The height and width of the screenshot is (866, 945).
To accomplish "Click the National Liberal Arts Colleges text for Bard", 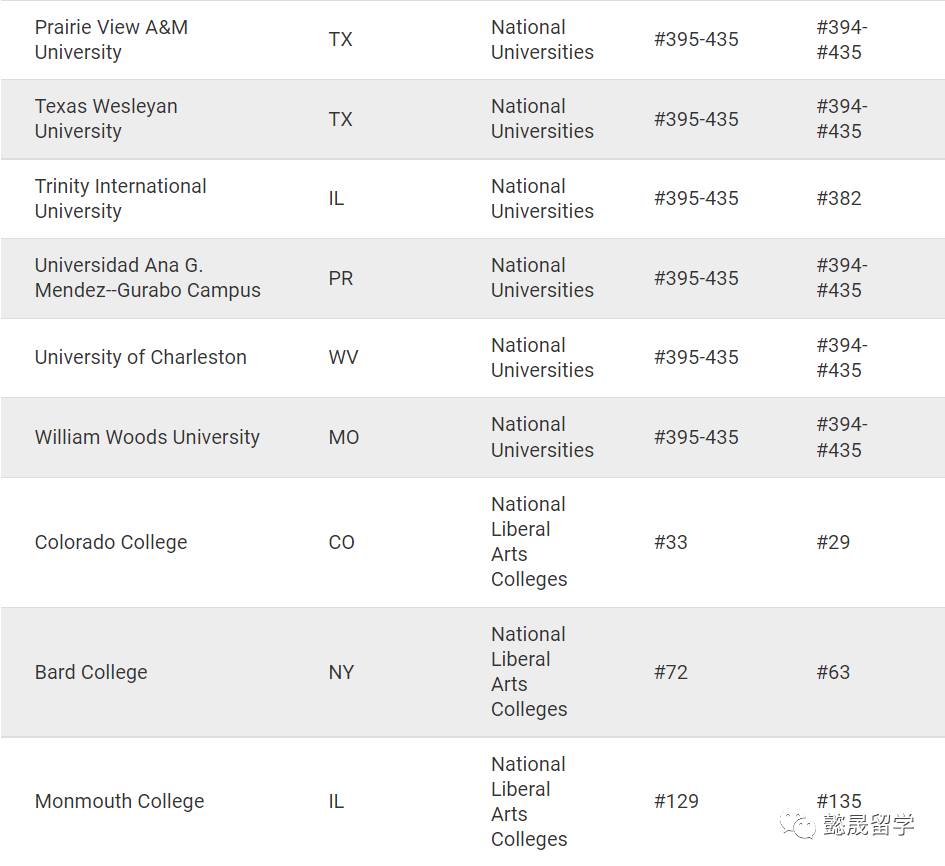I will click(x=529, y=672).
